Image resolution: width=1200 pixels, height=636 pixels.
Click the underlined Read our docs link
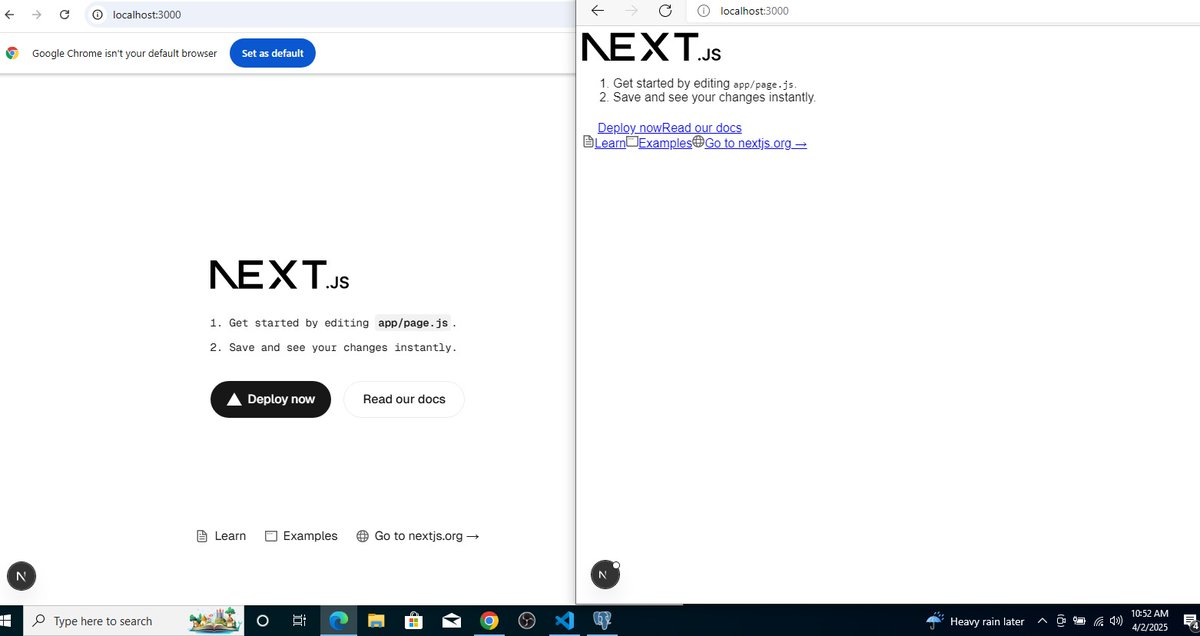coord(701,128)
